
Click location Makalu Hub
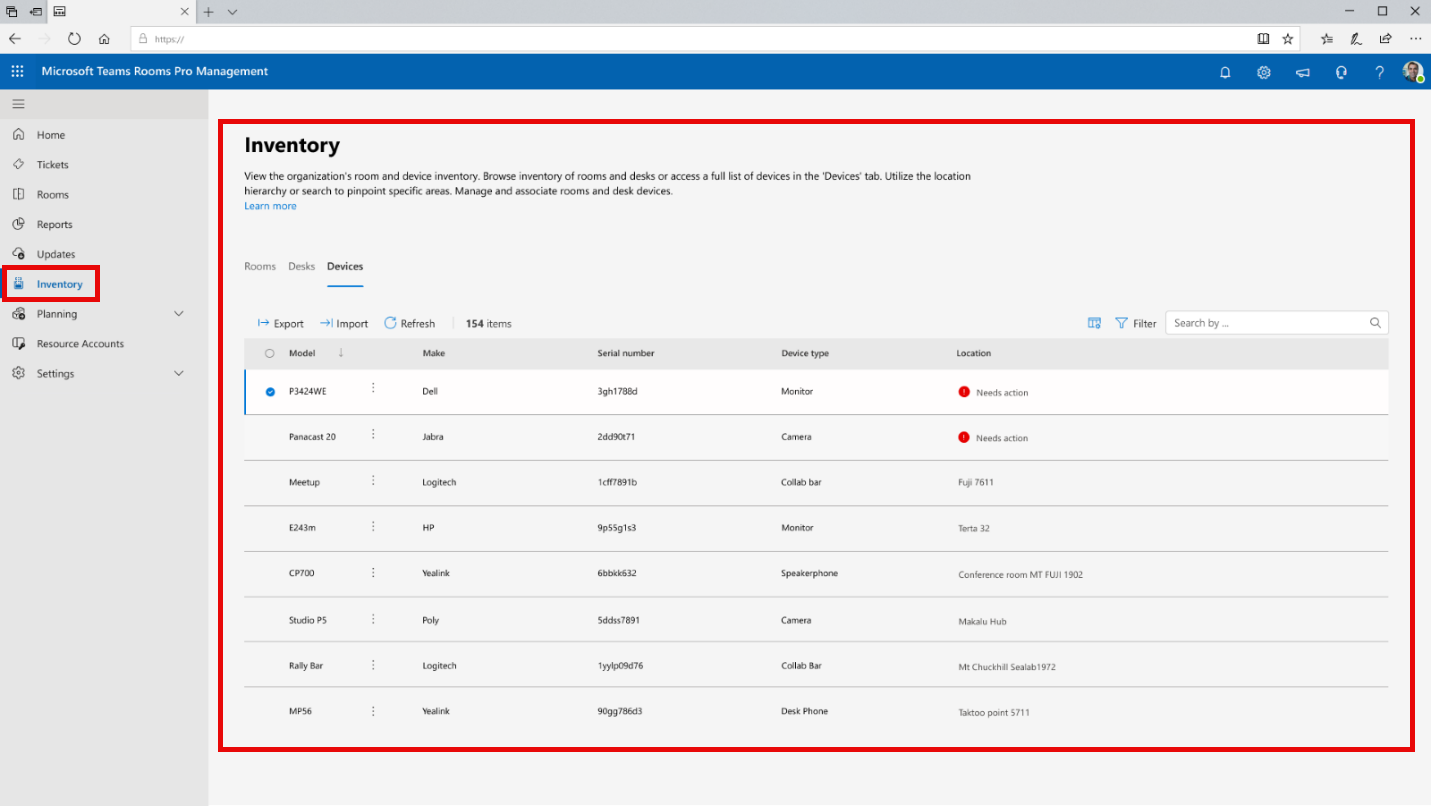(x=982, y=621)
